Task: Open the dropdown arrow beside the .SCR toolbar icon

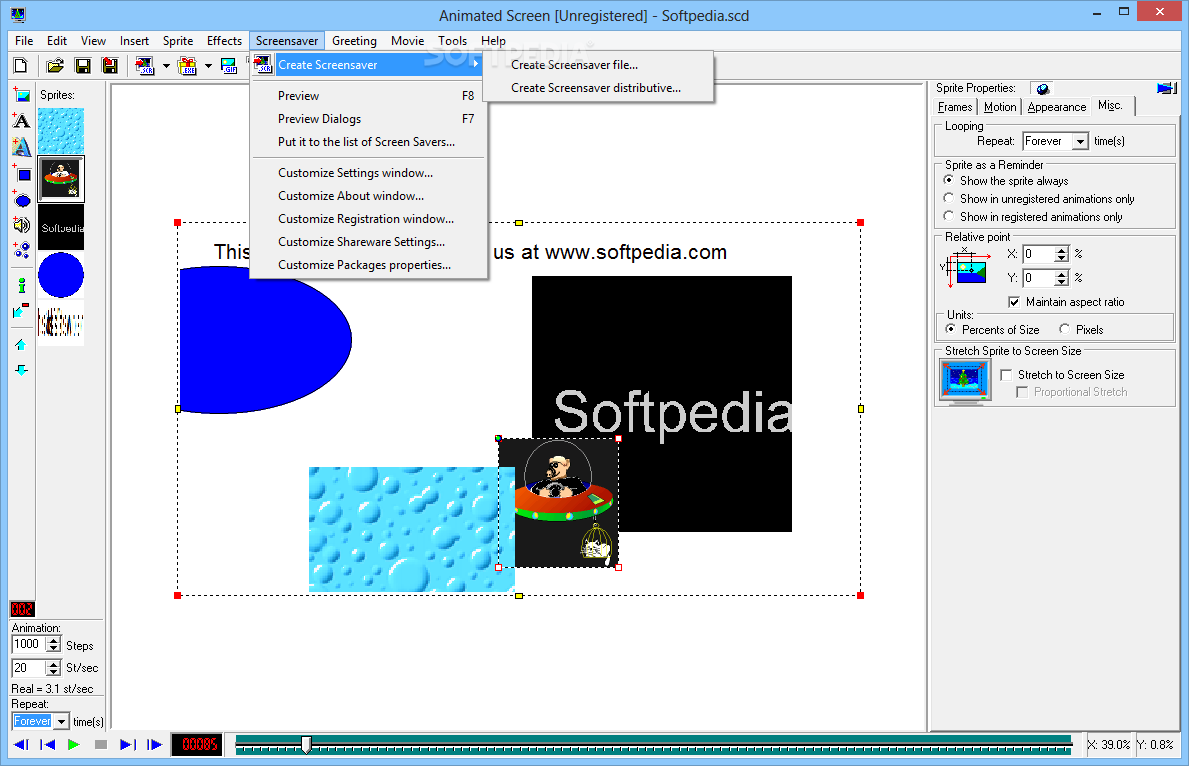Action: (x=166, y=66)
